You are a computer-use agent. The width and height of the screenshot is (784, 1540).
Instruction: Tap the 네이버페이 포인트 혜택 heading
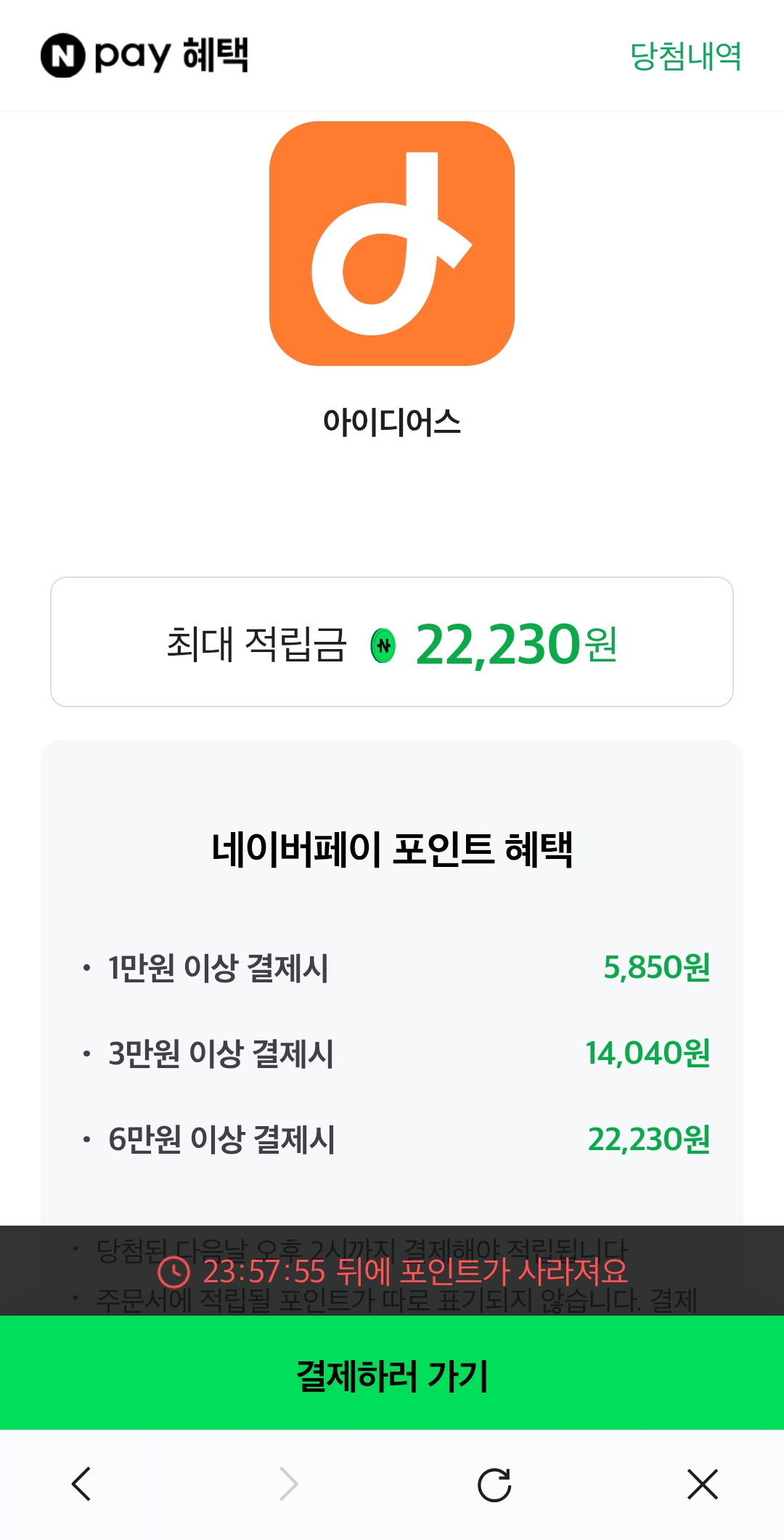[392, 849]
